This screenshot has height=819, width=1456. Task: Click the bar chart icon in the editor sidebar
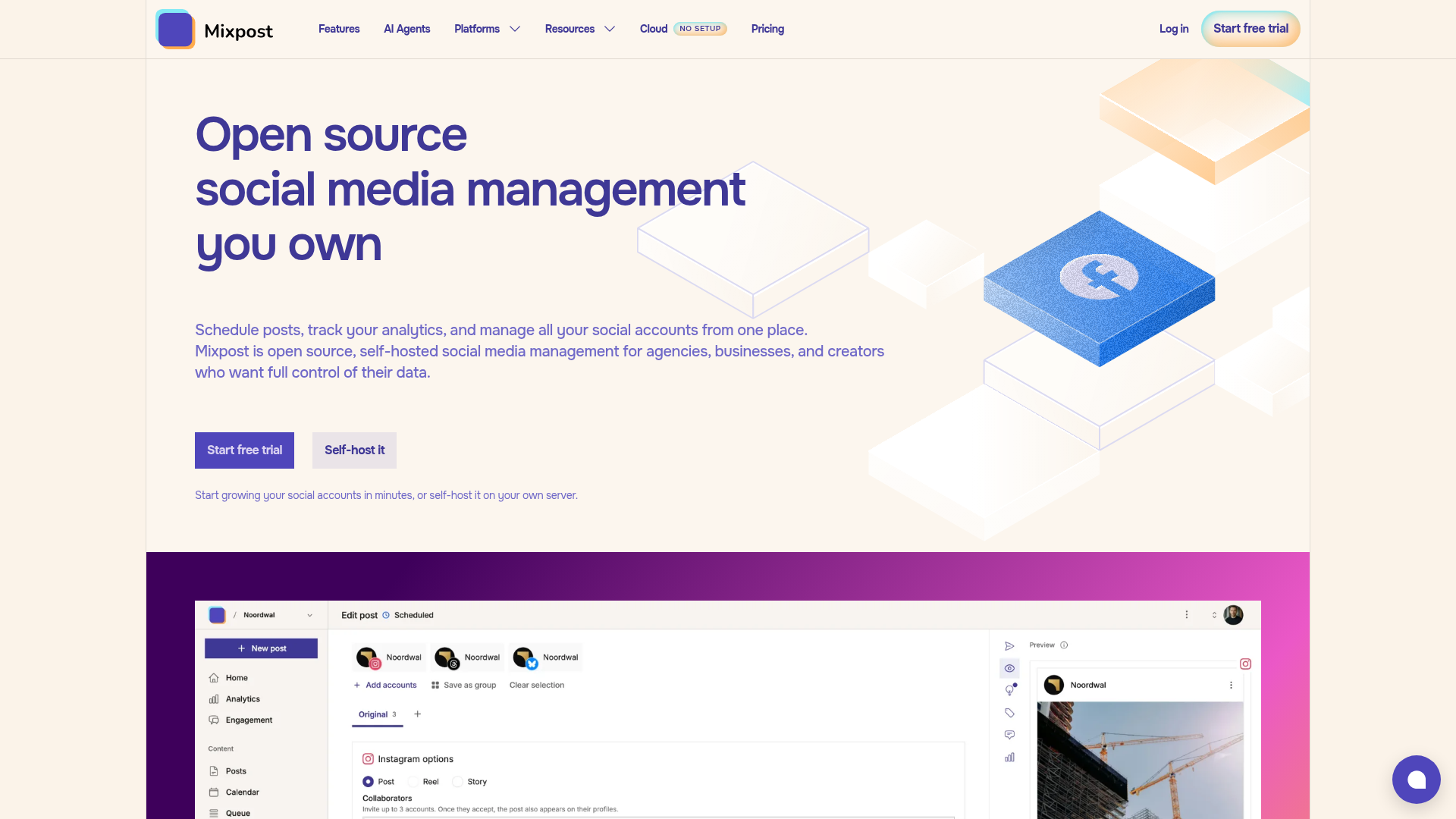tap(1009, 757)
